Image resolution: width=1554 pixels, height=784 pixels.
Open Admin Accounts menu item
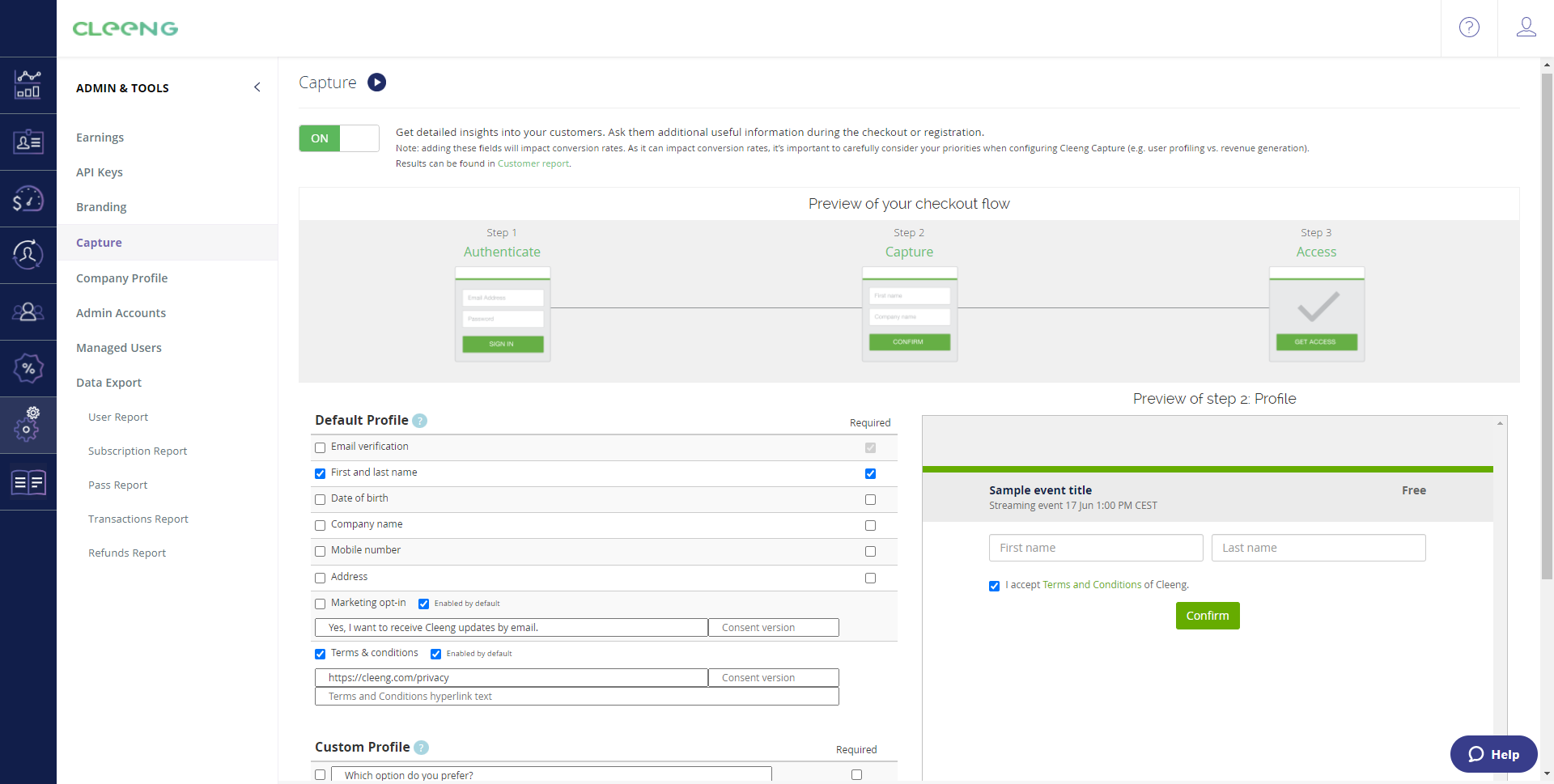point(121,313)
